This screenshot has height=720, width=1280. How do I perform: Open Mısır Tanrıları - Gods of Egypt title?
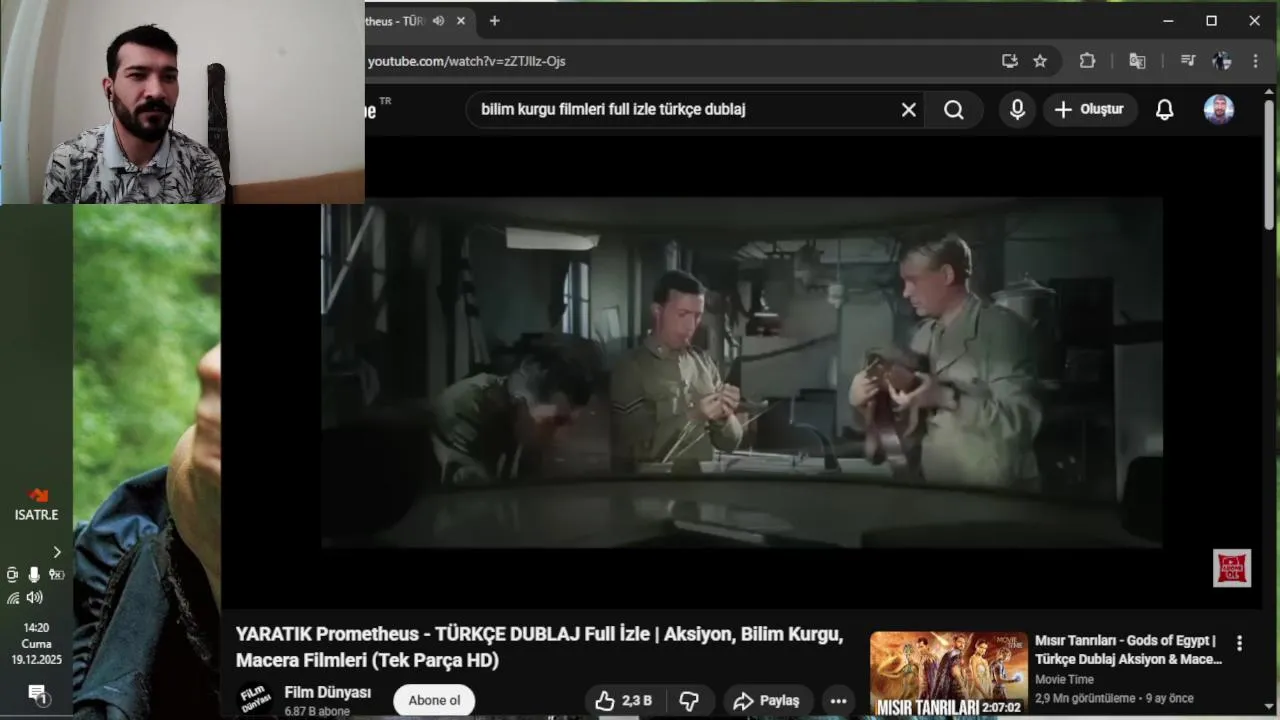(1128, 650)
